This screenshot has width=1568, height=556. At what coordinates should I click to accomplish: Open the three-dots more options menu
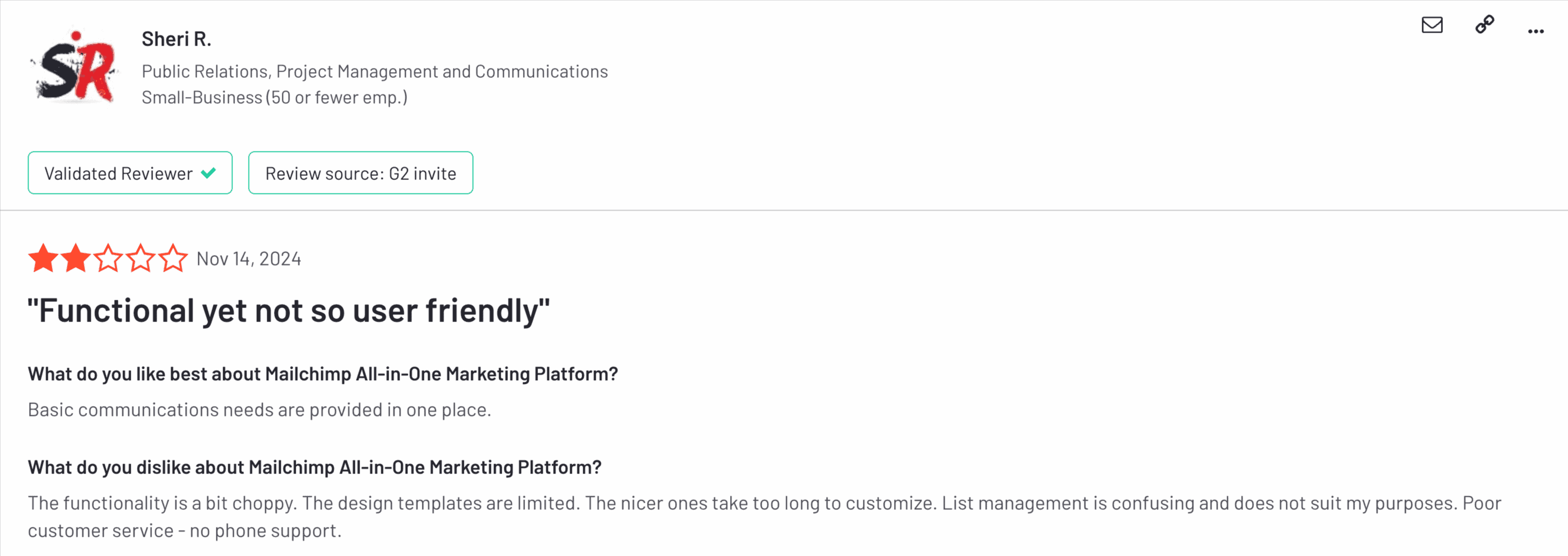coord(1536,31)
